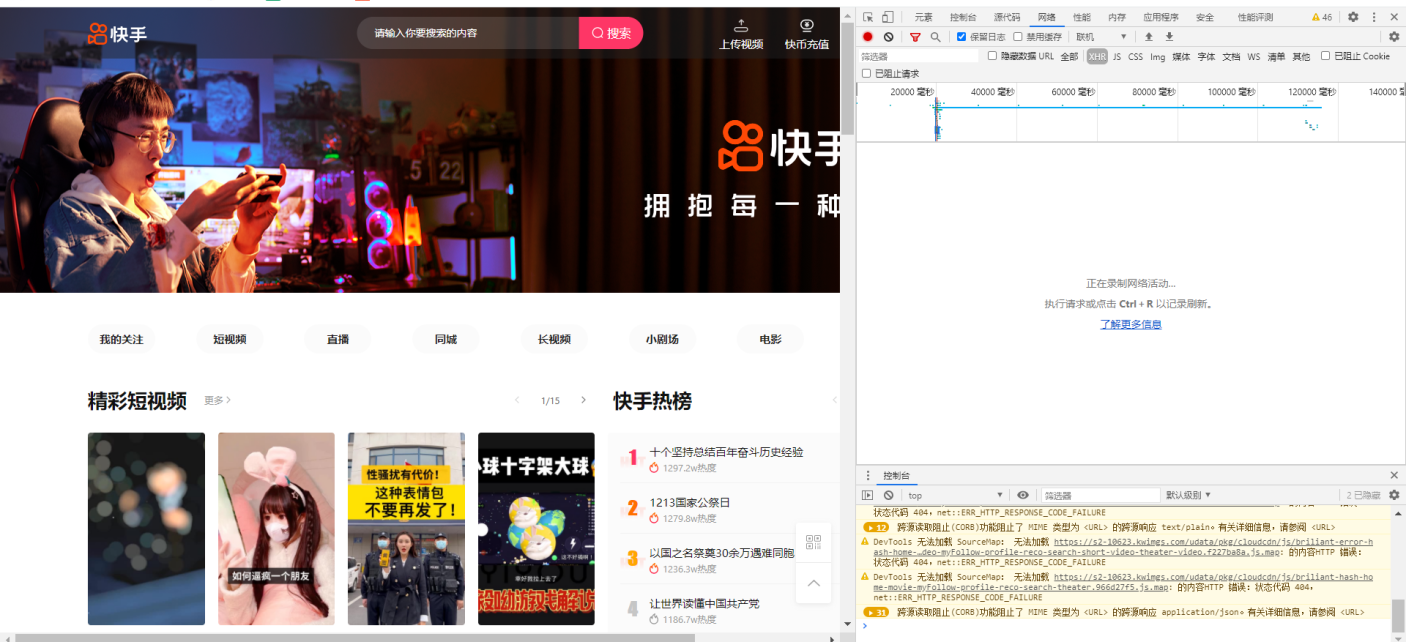Expand the grouped message with count 12

coord(877,527)
